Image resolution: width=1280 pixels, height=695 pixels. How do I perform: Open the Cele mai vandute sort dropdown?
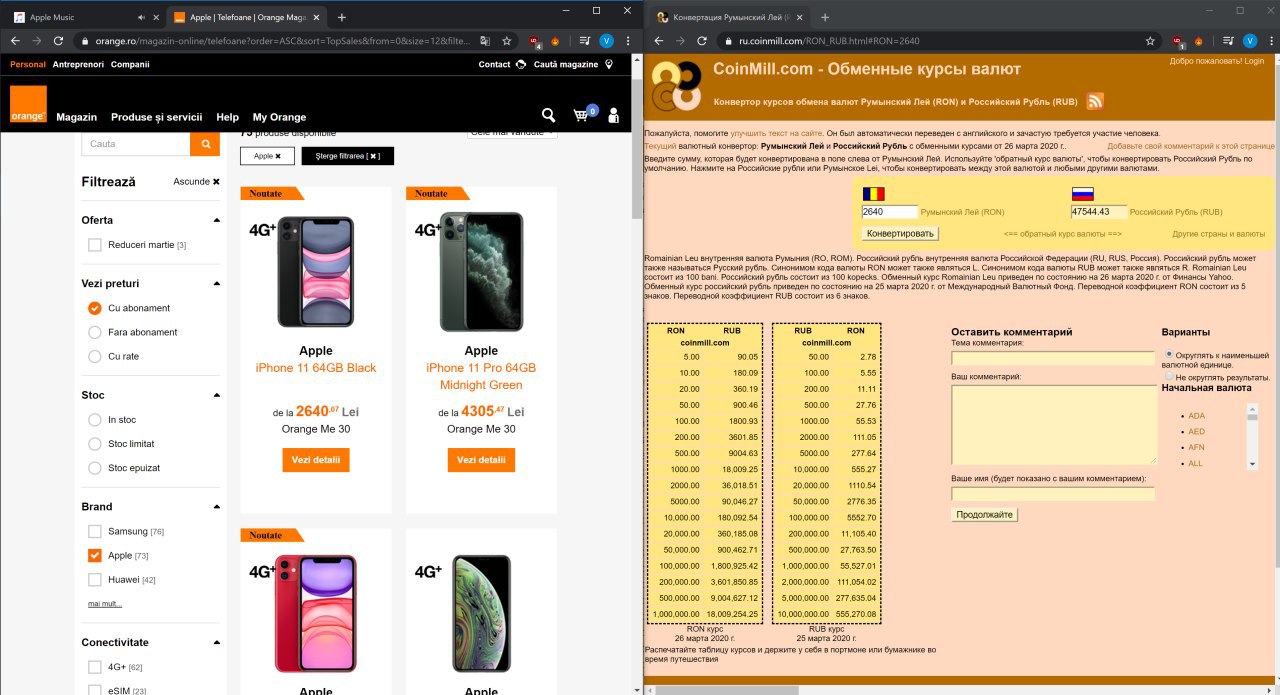[512, 132]
